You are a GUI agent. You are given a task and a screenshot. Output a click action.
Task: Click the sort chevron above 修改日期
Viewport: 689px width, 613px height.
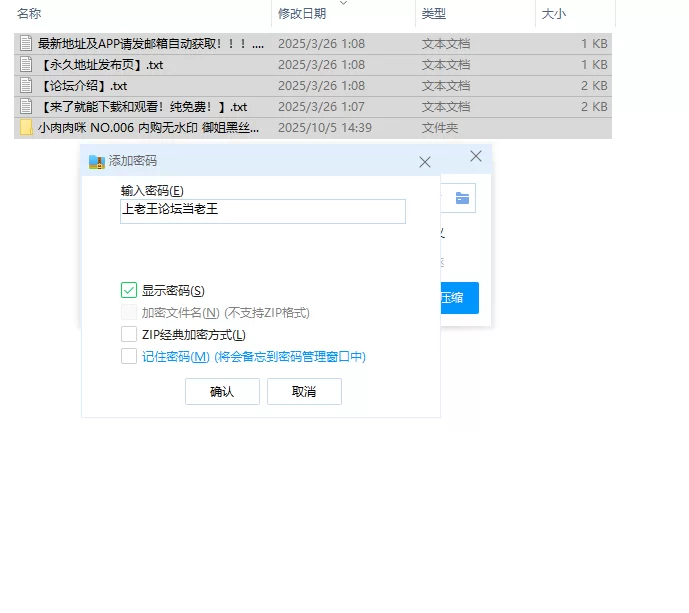344,3
